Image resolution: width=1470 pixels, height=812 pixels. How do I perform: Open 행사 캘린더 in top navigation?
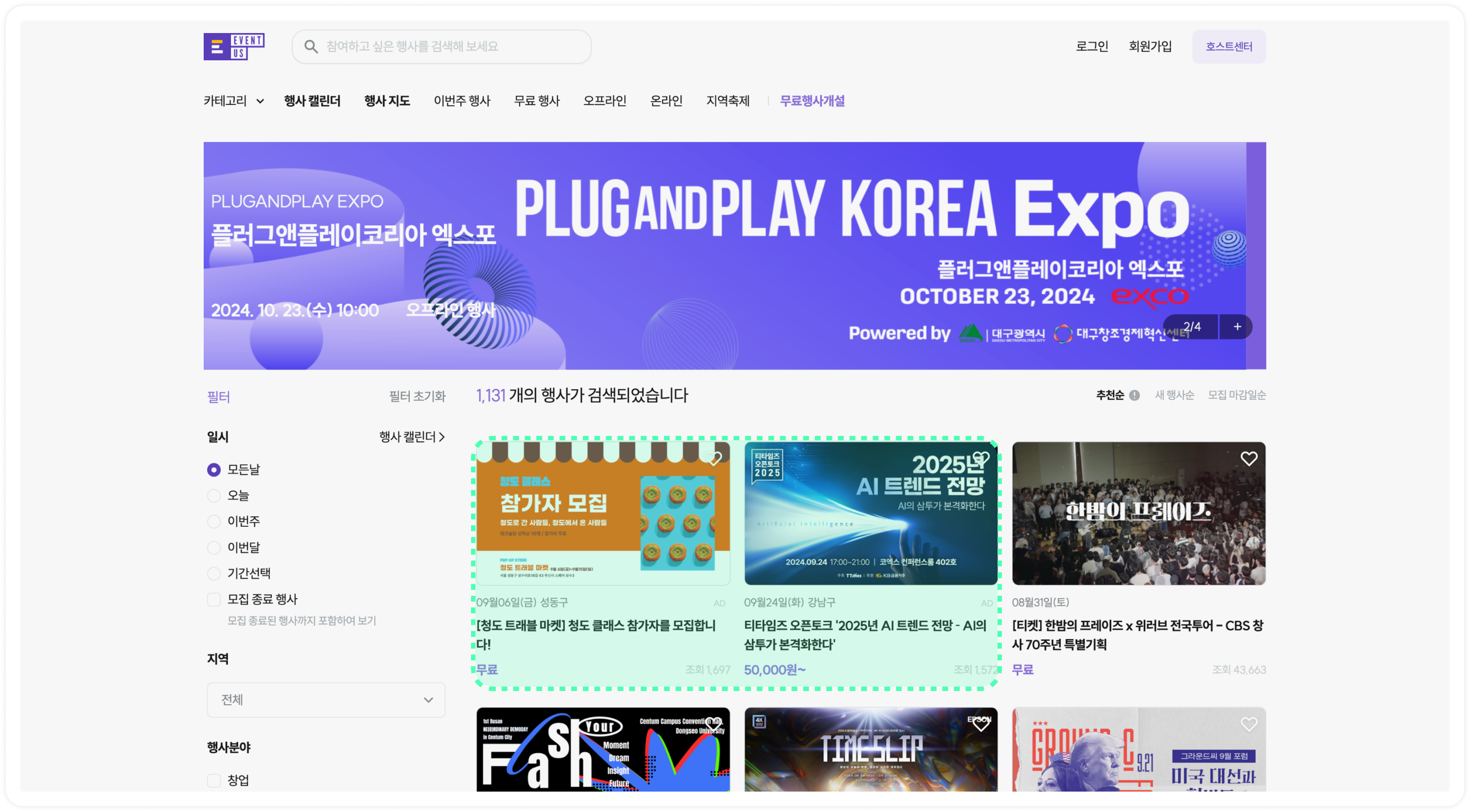click(312, 101)
